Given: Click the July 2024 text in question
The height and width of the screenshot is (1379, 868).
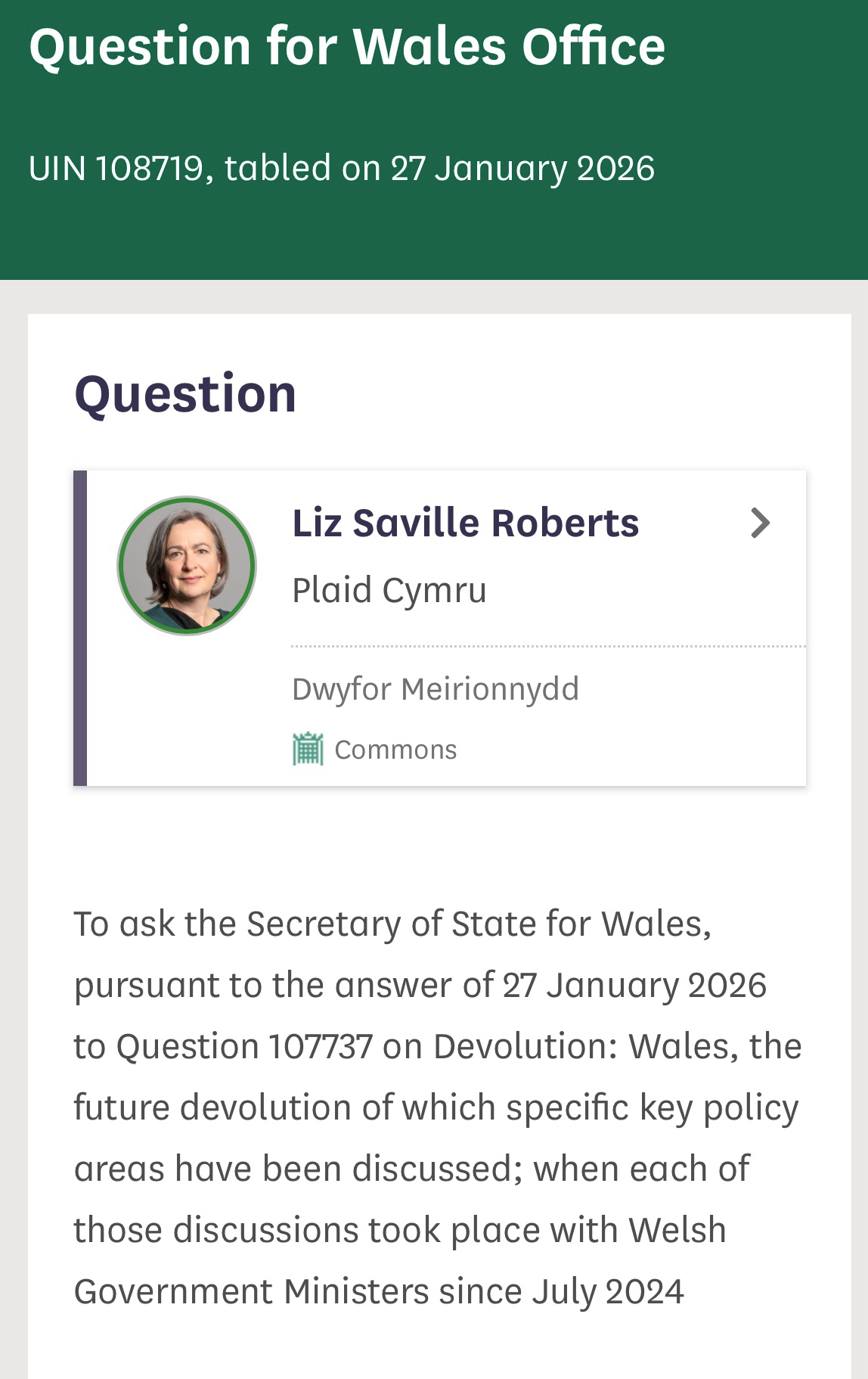Looking at the screenshot, I should (x=608, y=1291).
